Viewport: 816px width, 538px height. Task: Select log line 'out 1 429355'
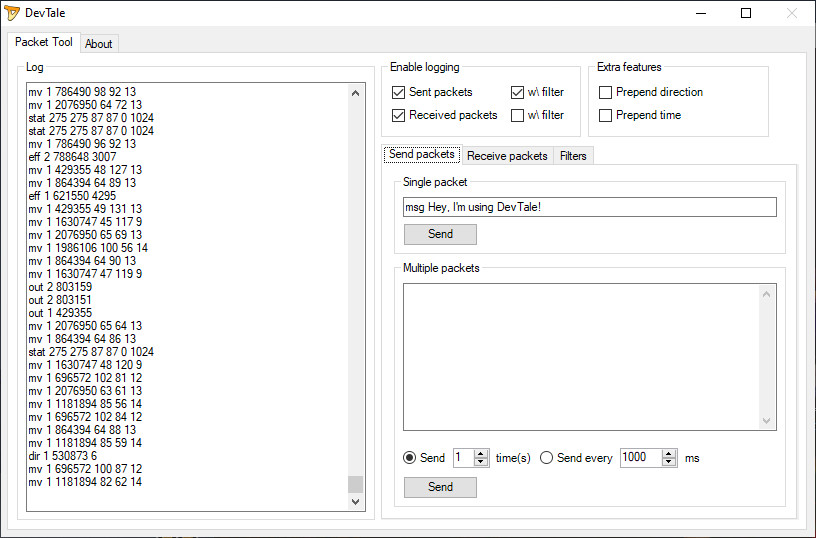(60, 313)
